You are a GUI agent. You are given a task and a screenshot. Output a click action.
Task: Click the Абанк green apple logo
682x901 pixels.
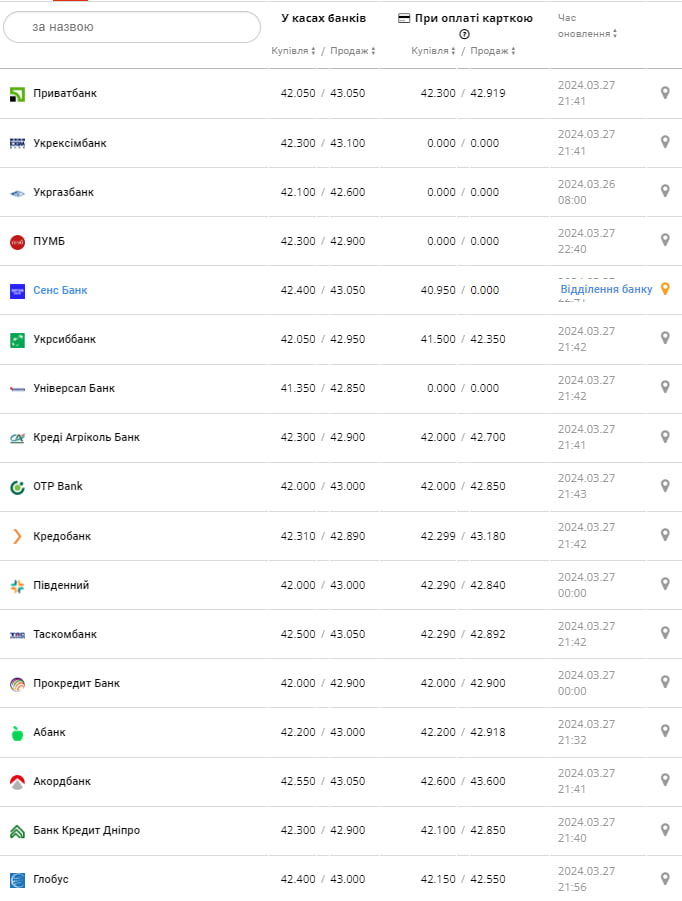click(x=17, y=732)
